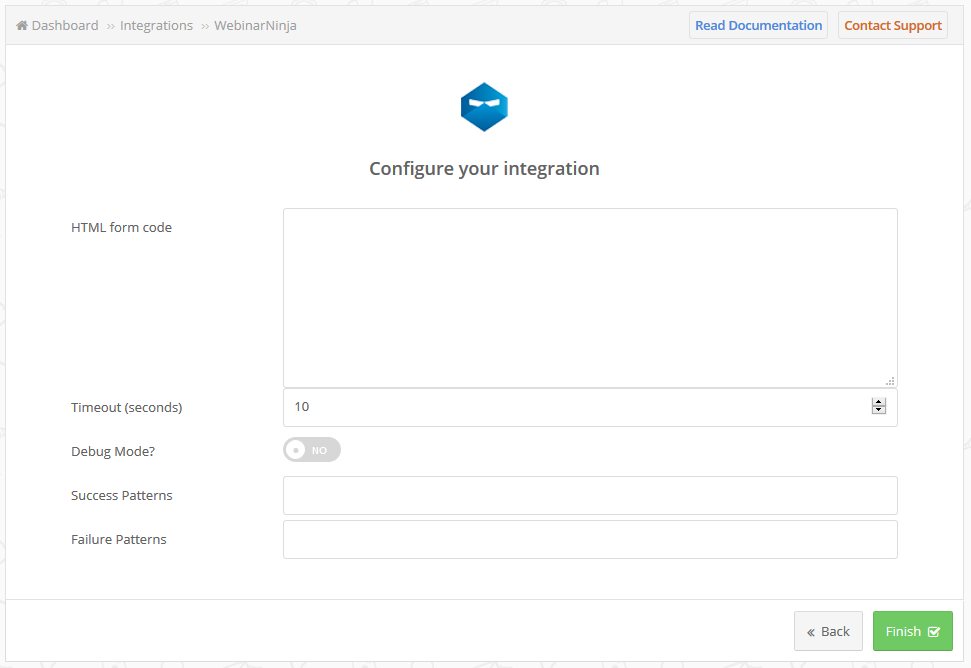Viewport: 971px width, 668px height.
Task: Toggle the Debug Mode switch on
Action: coord(312,450)
